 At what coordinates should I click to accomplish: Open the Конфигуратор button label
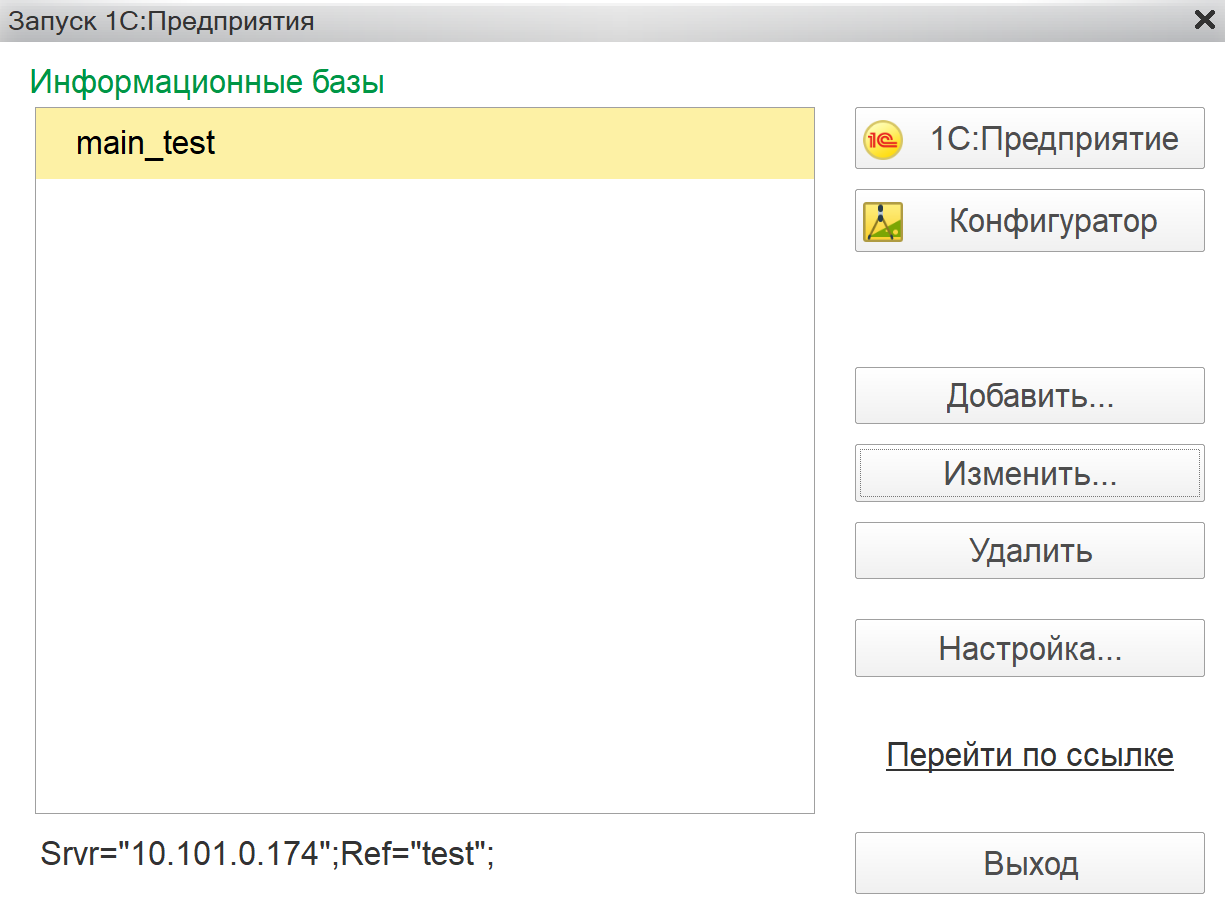pyautogui.click(x=1053, y=221)
